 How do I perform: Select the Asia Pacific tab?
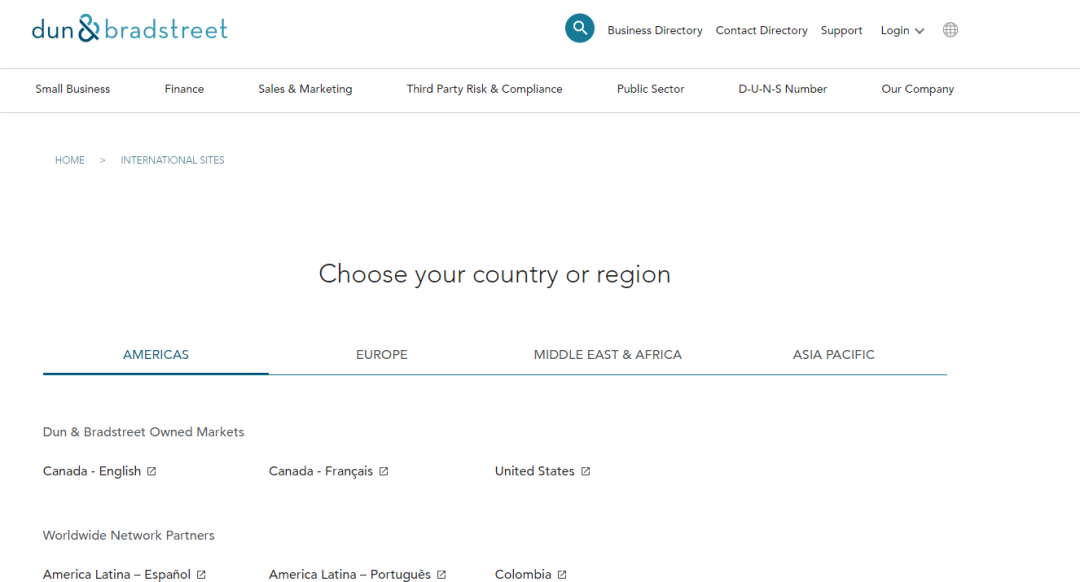tap(833, 355)
